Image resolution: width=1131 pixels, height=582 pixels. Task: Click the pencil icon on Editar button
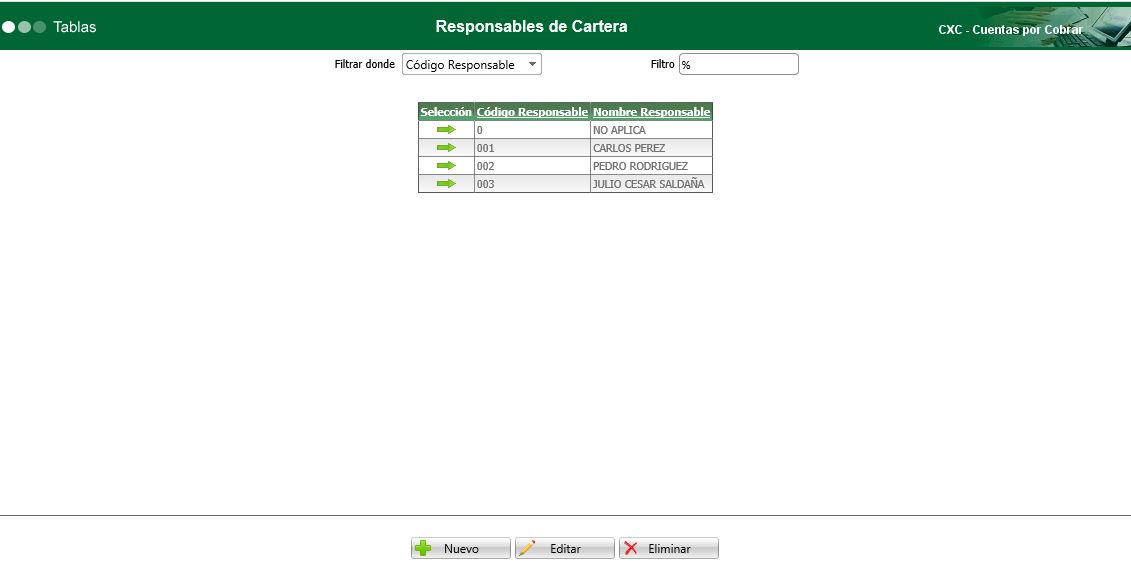(x=529, y=547)
